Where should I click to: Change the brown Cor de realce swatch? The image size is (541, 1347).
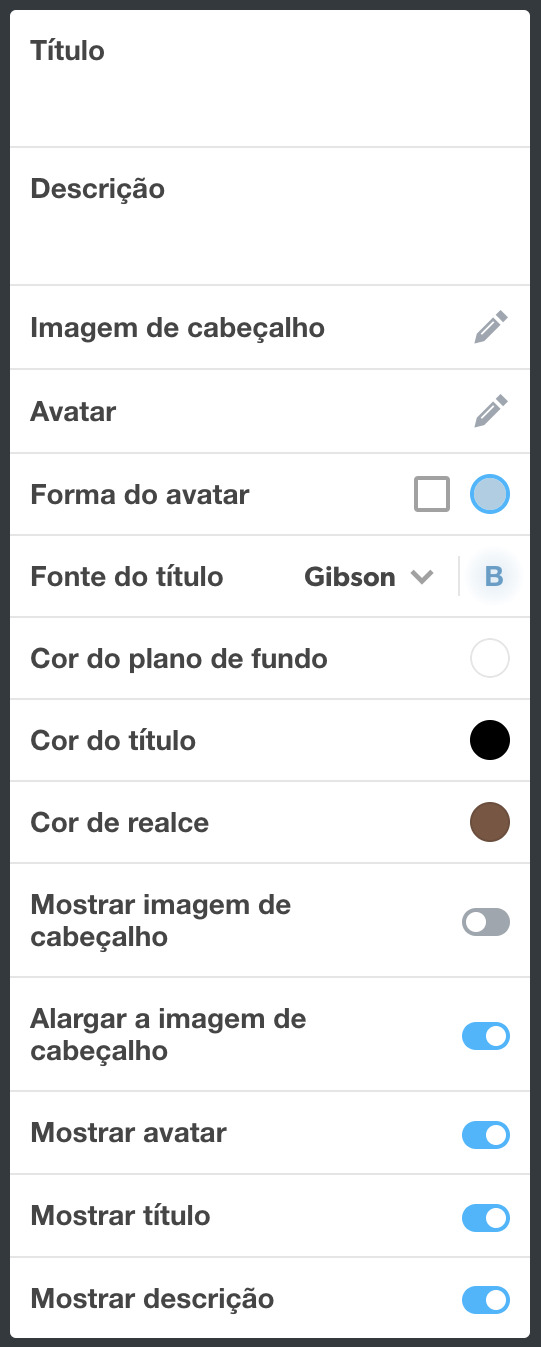[490, 823]
